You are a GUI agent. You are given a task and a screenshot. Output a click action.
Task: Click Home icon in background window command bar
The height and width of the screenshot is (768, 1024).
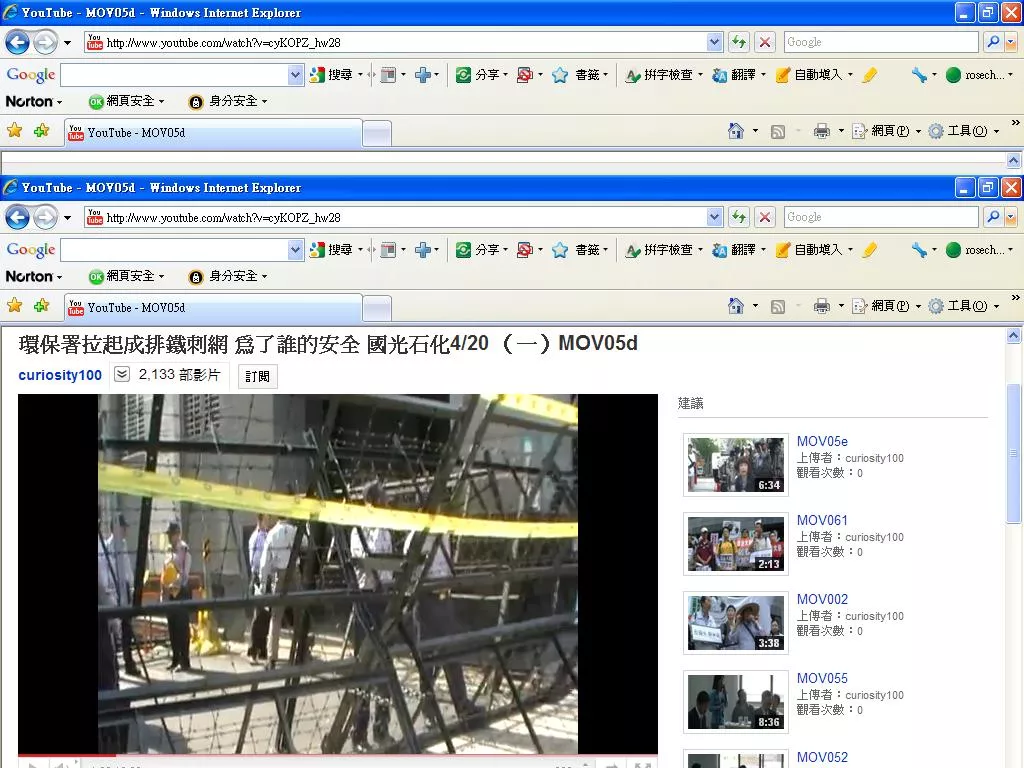point(736,131)
